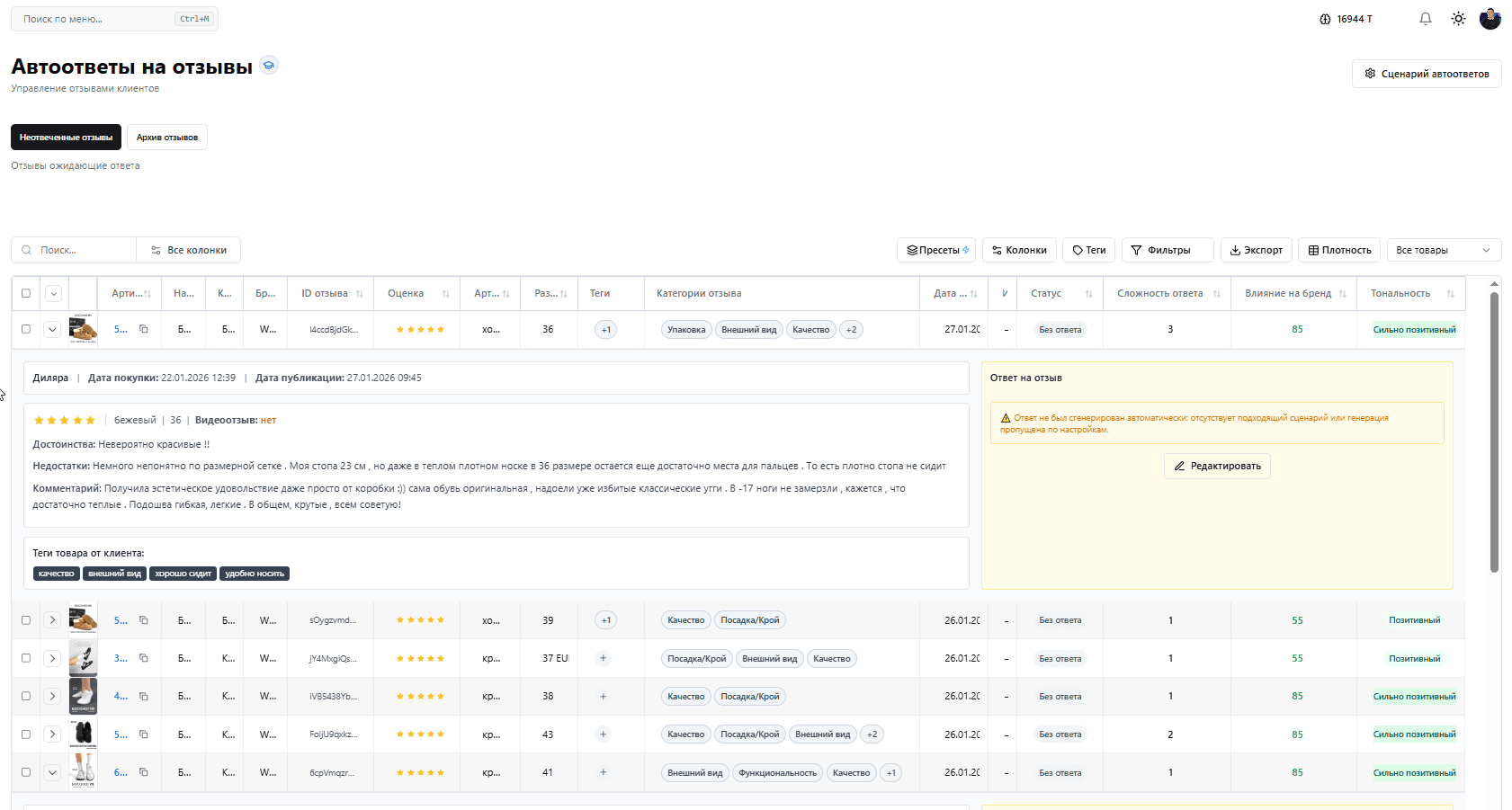Expand the size 39 review row
This screenshot has height=810, width=1512.
click(x=52, y=620)
